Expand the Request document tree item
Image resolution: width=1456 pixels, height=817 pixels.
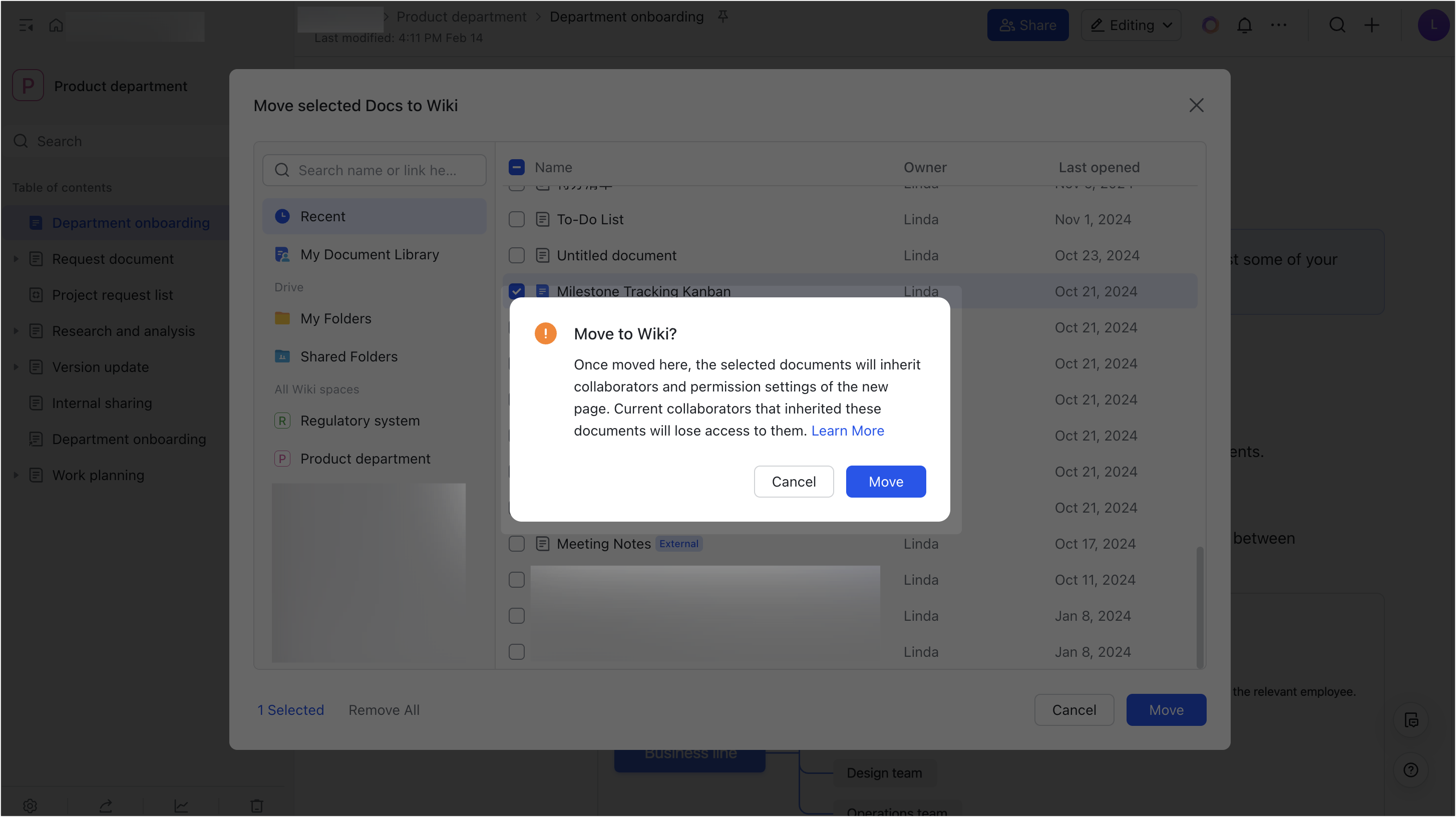tap(16, 259)
